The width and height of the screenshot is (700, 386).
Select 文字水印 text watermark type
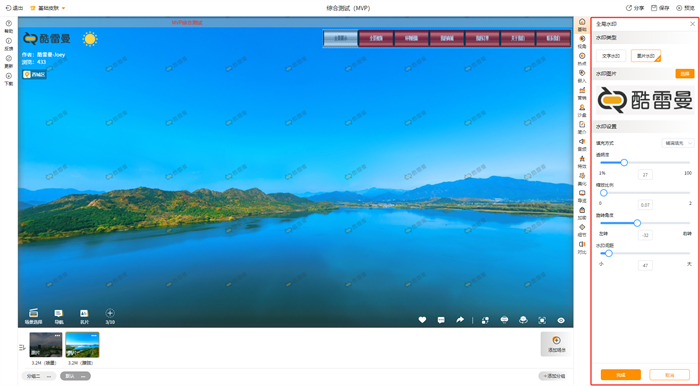tap(611, 56)
